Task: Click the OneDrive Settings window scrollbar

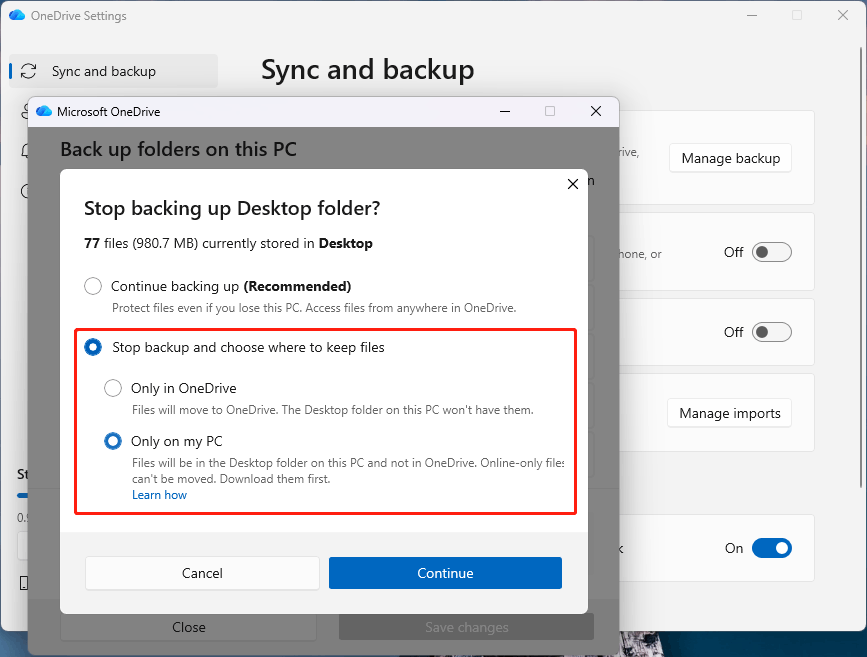Action: pyautogui.click(x=860, y=268)
